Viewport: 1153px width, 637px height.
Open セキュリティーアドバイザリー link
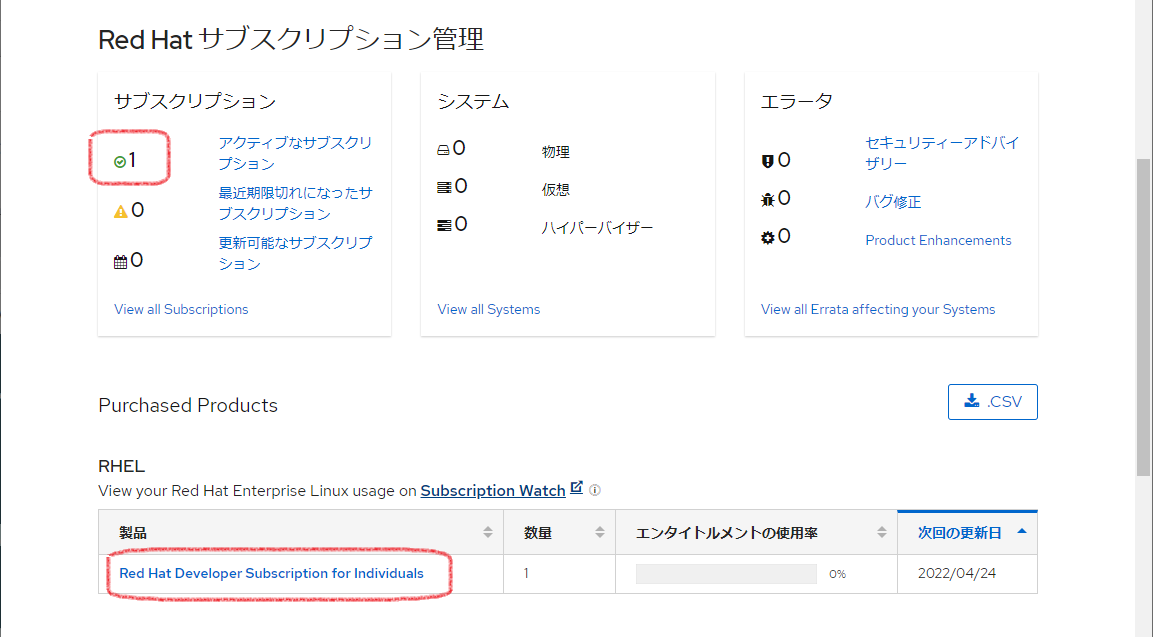coord(942,153)
